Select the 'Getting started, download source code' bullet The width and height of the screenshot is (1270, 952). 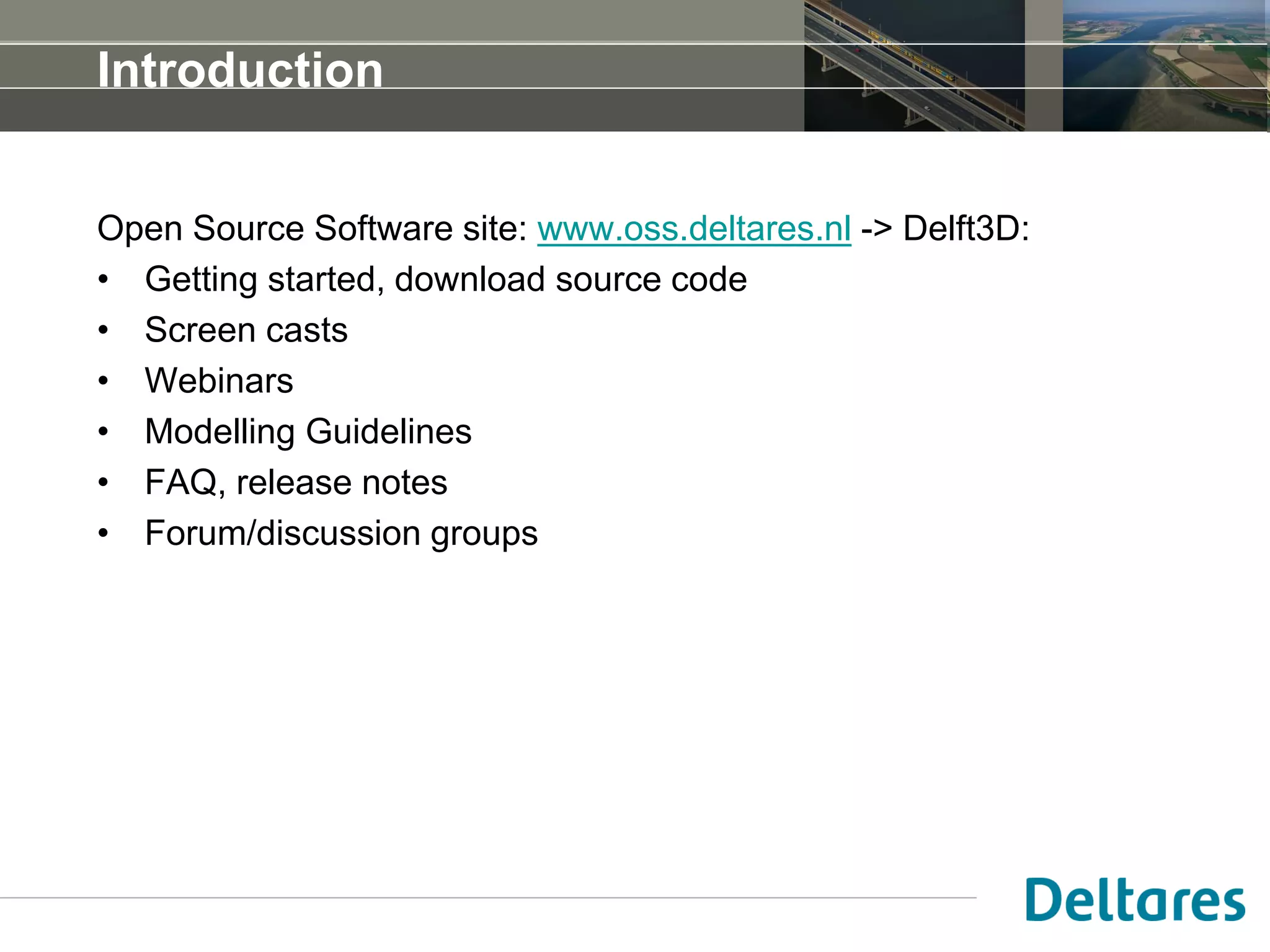tap(445, 280)
